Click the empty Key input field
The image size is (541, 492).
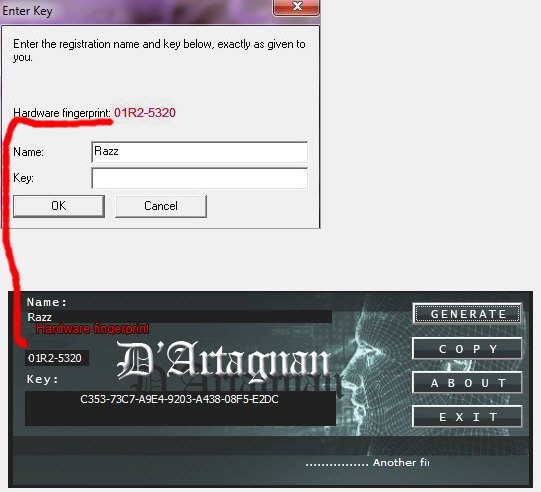click(199, 178)
